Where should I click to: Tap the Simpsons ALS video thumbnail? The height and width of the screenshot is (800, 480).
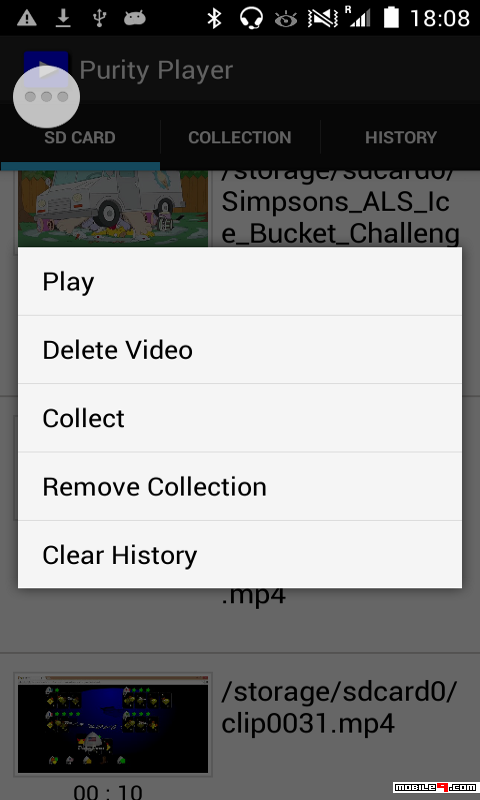[x=113, y=209]
